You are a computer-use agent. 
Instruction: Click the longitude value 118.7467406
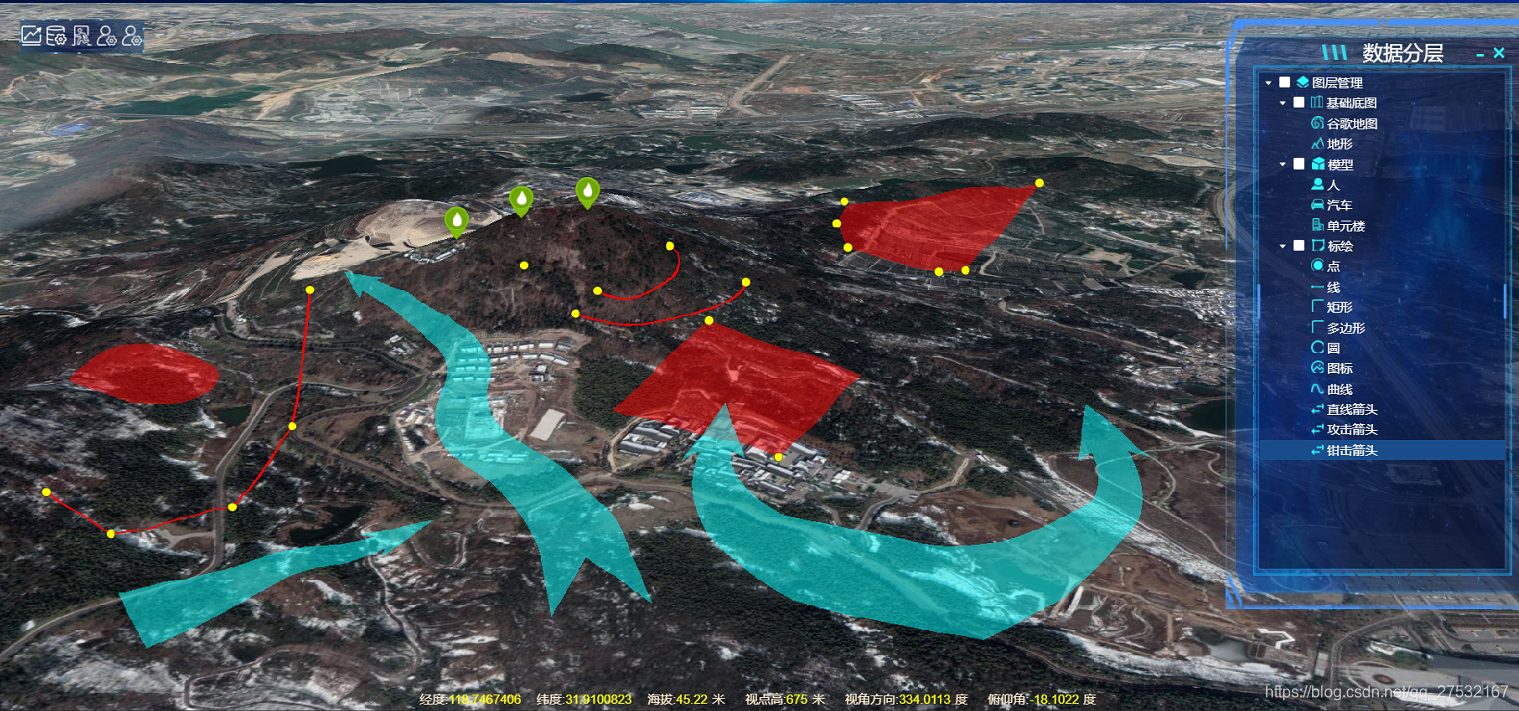click(x=485, y=699)
